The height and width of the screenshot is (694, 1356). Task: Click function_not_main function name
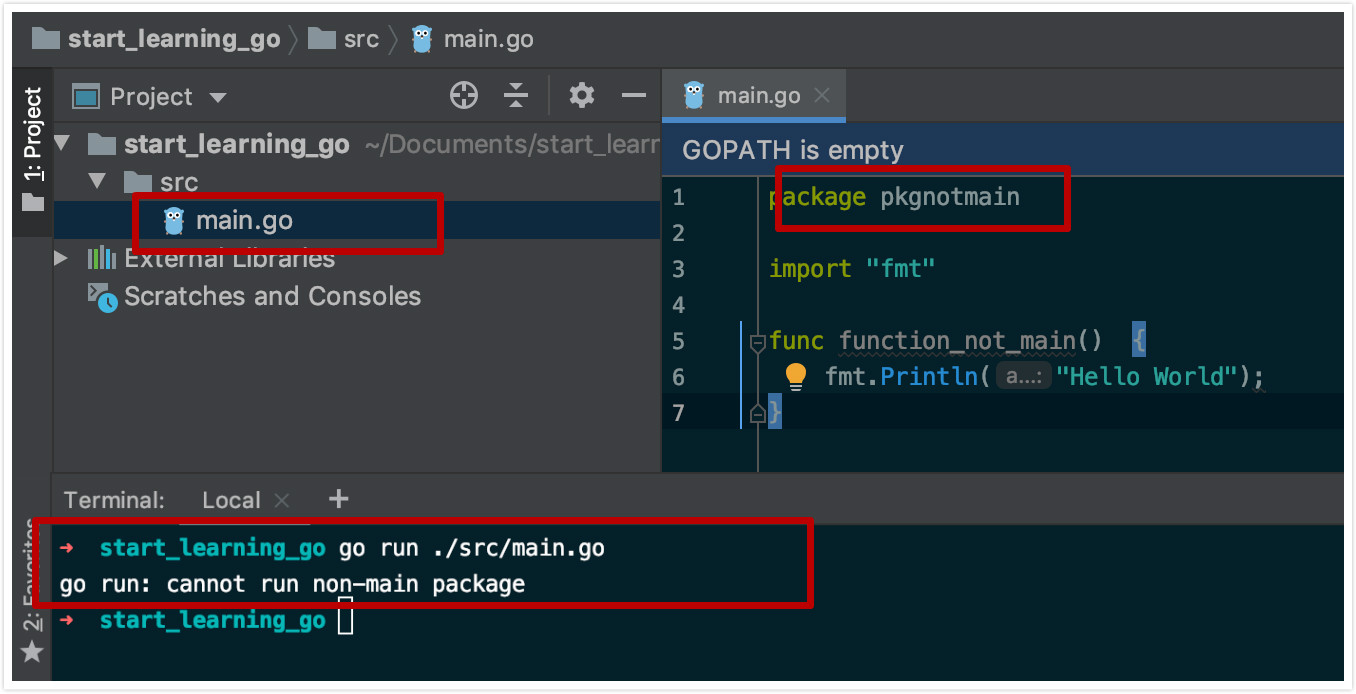957,341
